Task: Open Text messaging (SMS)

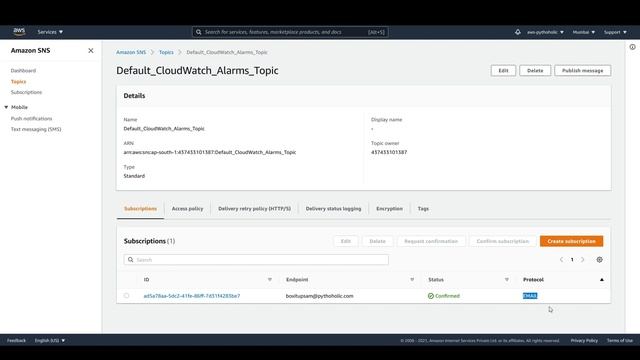Action: (36, 129)
